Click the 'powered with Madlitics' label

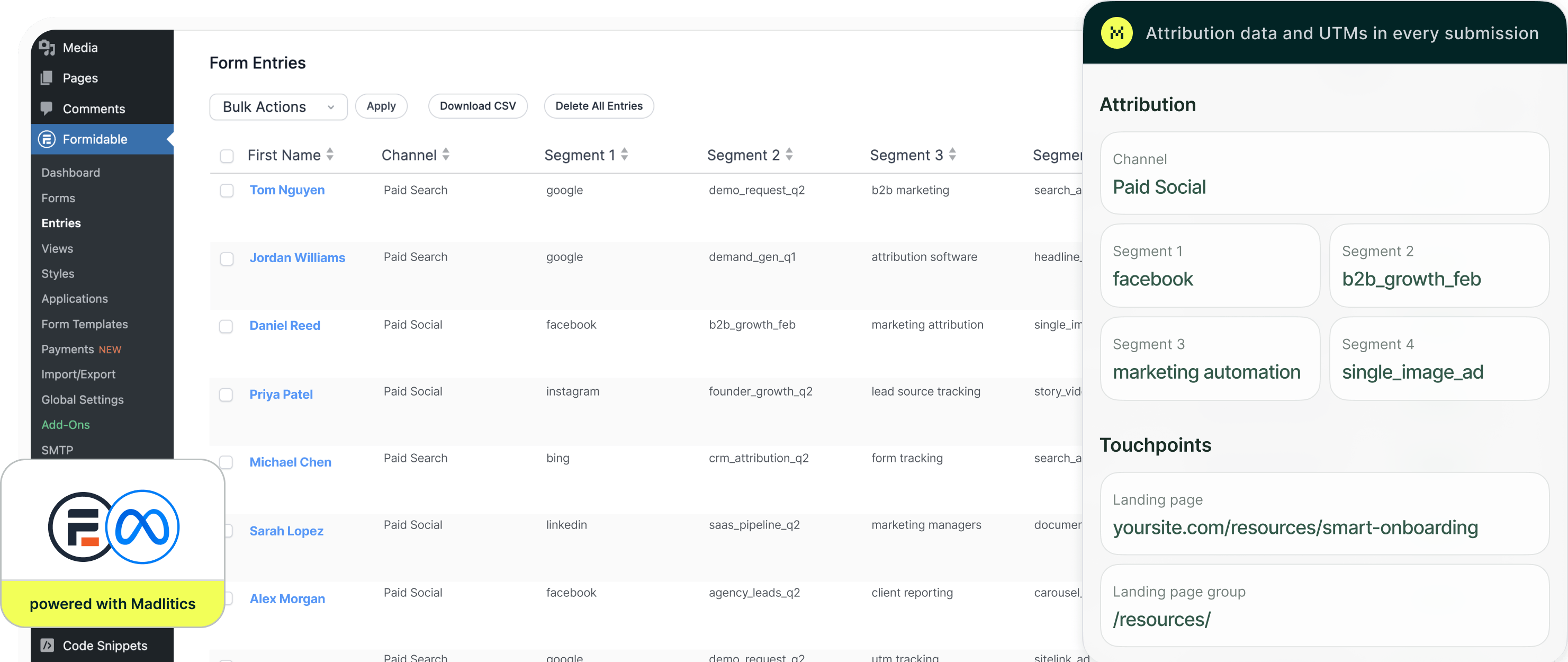(113, 604)
